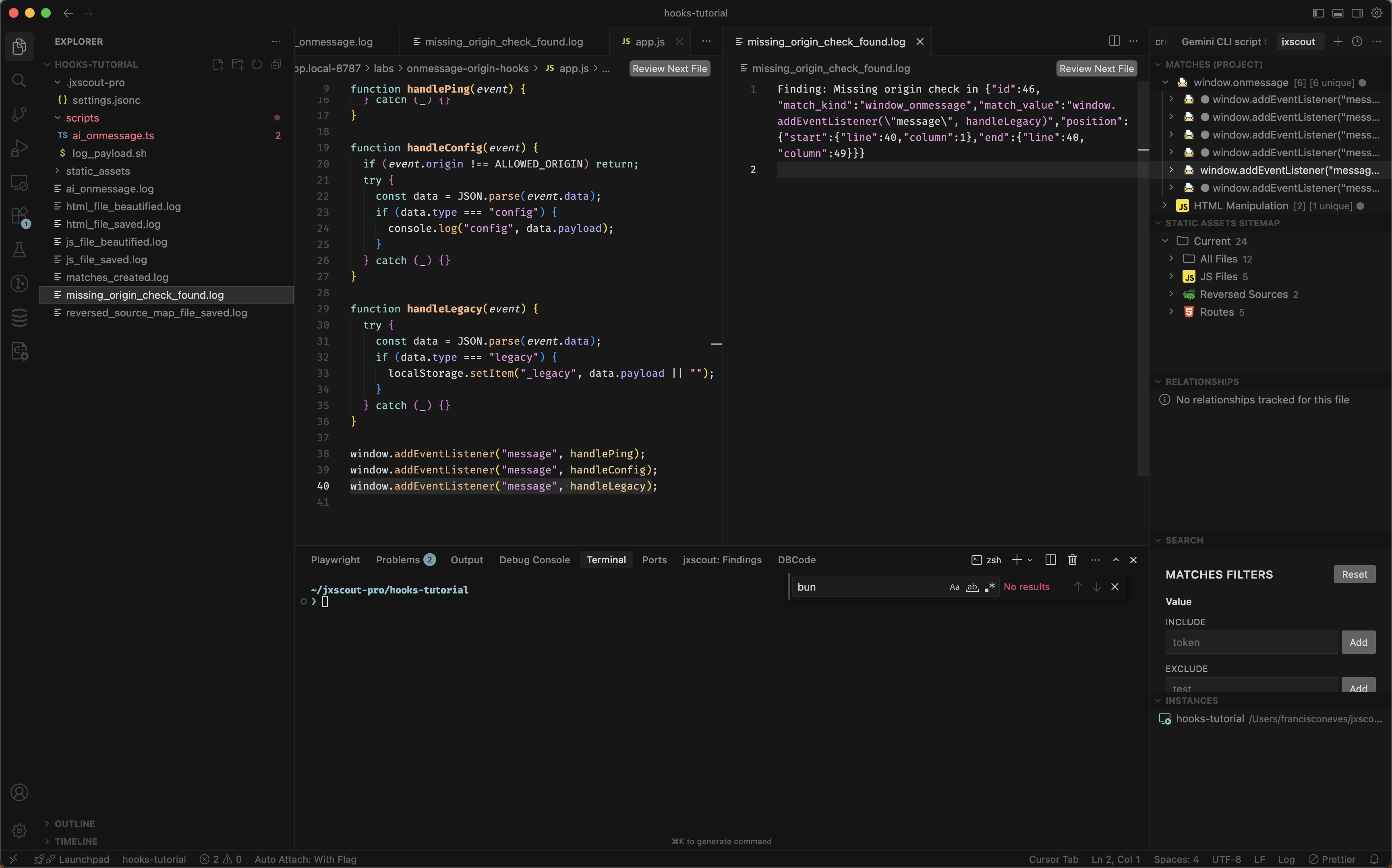Viewport: 1392px width, 868px height.
Task: Click the INCLUDE token input field
Action: [1251, 643]
